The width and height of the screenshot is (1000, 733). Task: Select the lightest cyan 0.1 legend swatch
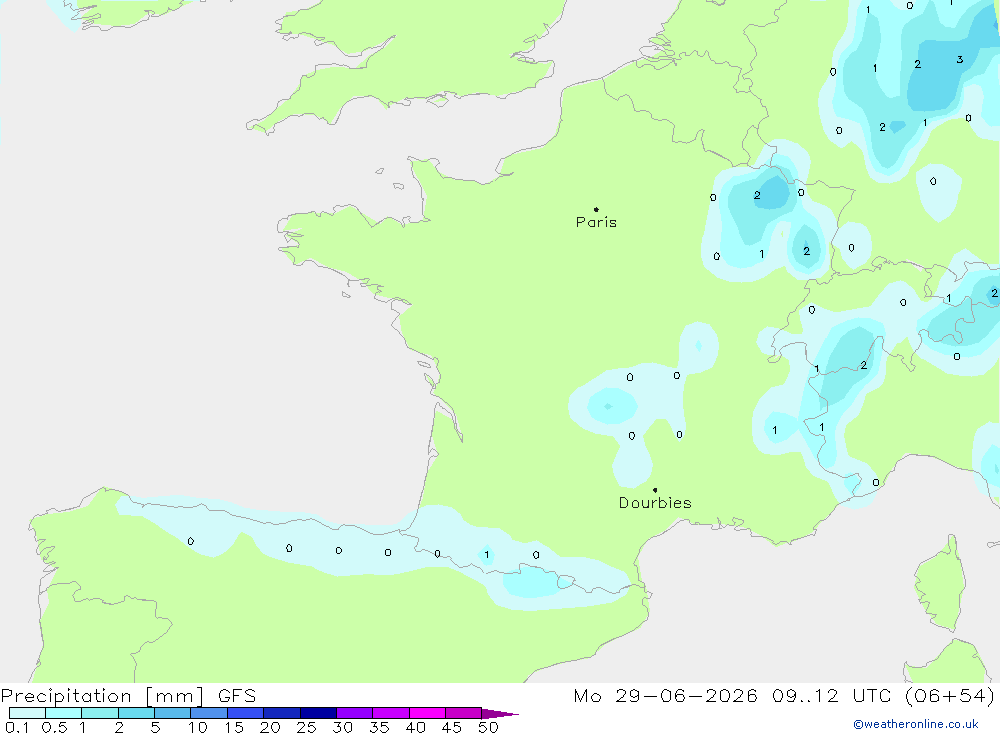pyautogui.click(x=27, y=713)
